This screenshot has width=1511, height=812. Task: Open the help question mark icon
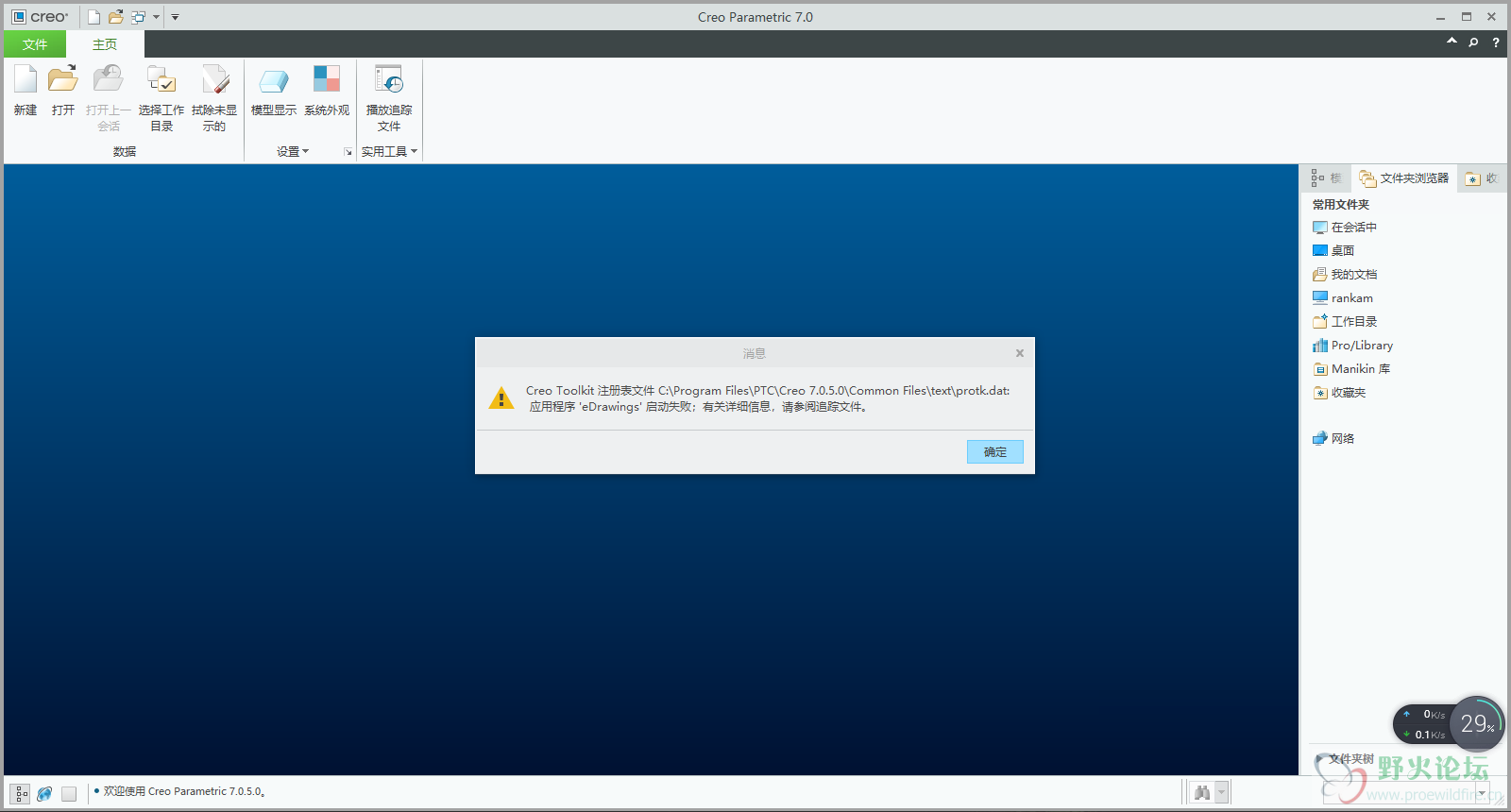click(1496, 42)
